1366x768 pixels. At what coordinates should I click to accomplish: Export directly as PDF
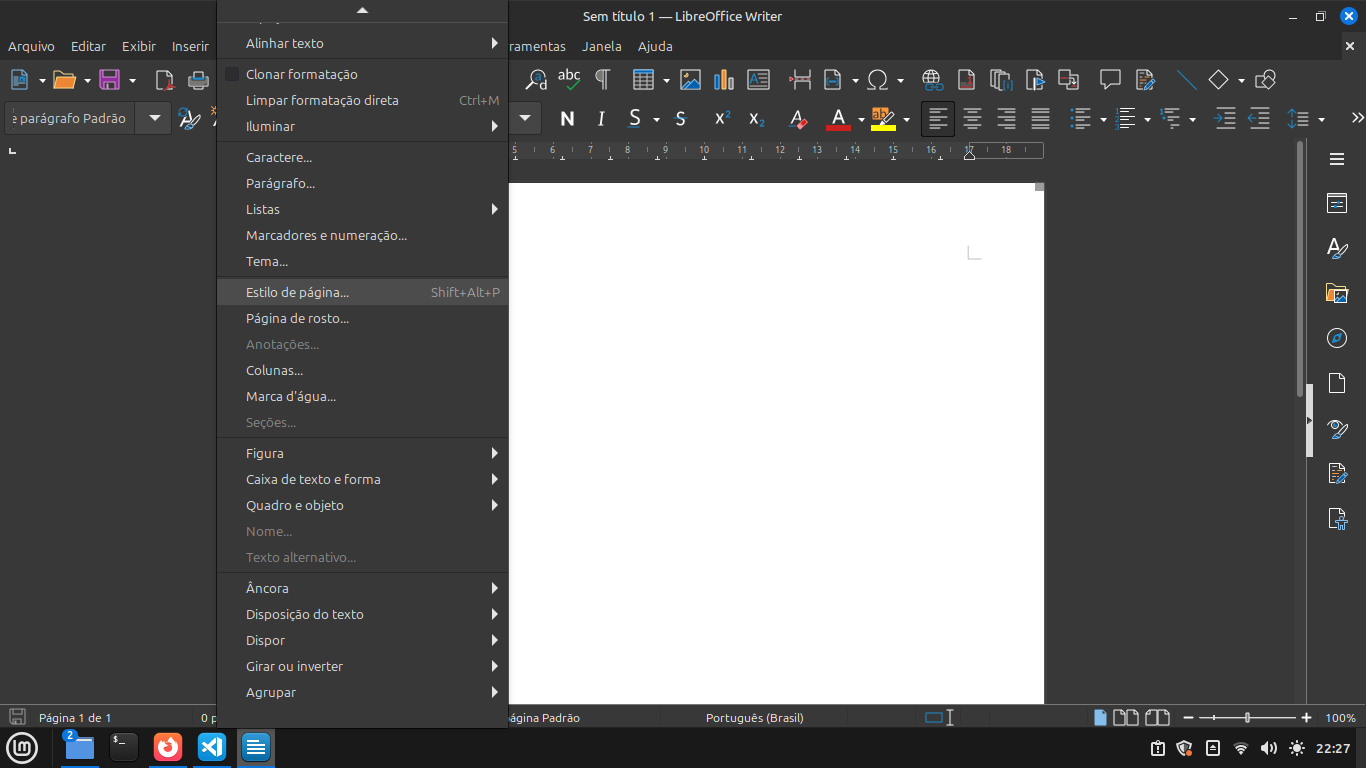tap(164, 80)
